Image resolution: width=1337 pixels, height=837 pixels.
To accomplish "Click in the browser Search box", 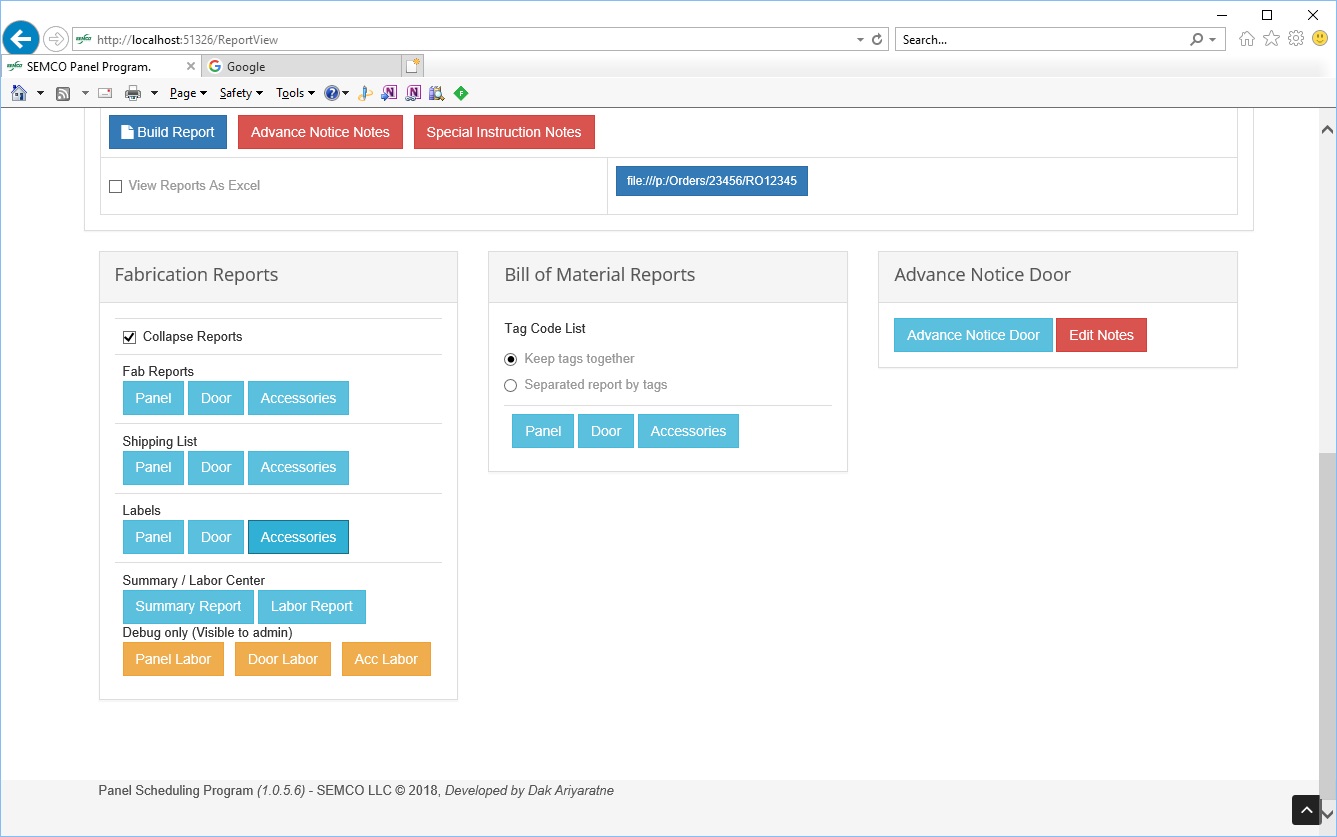I will pyautogui.click(x=1040, y=40).
